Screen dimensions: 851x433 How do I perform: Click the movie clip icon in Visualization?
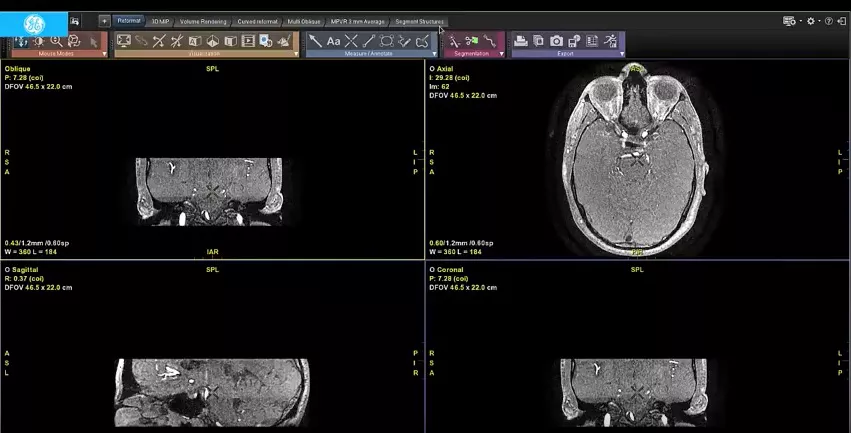[248, 41]
